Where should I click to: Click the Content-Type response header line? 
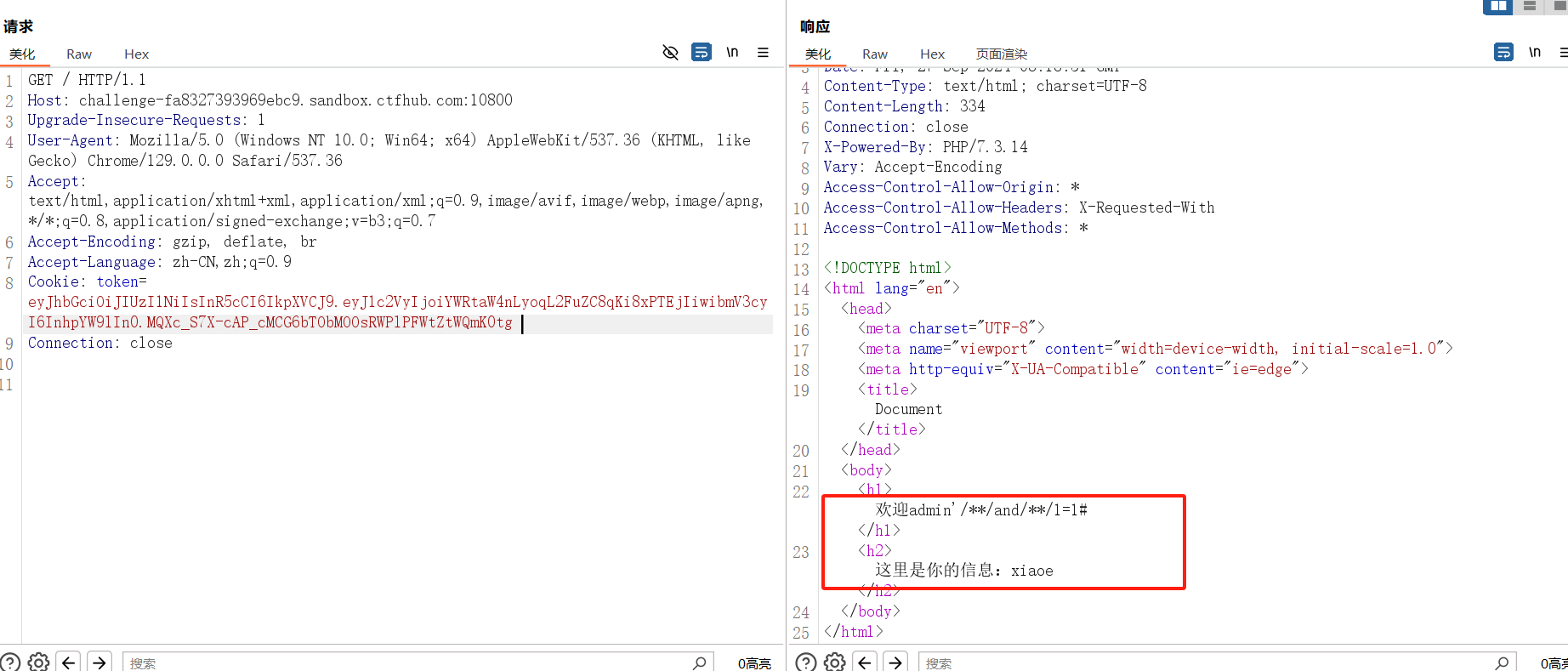point(986,87)
